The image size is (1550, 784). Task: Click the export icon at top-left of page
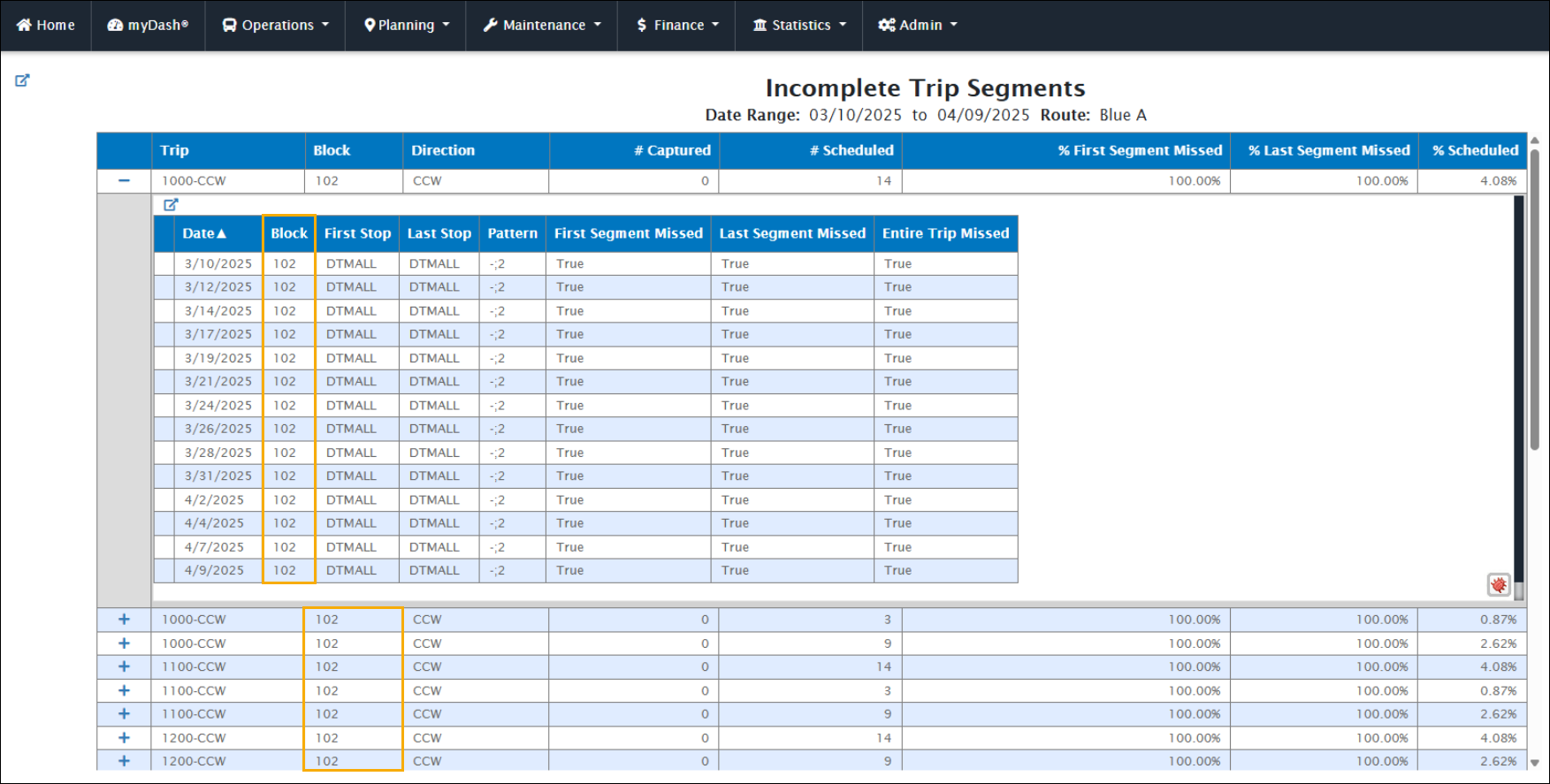[x=22, y=80]
